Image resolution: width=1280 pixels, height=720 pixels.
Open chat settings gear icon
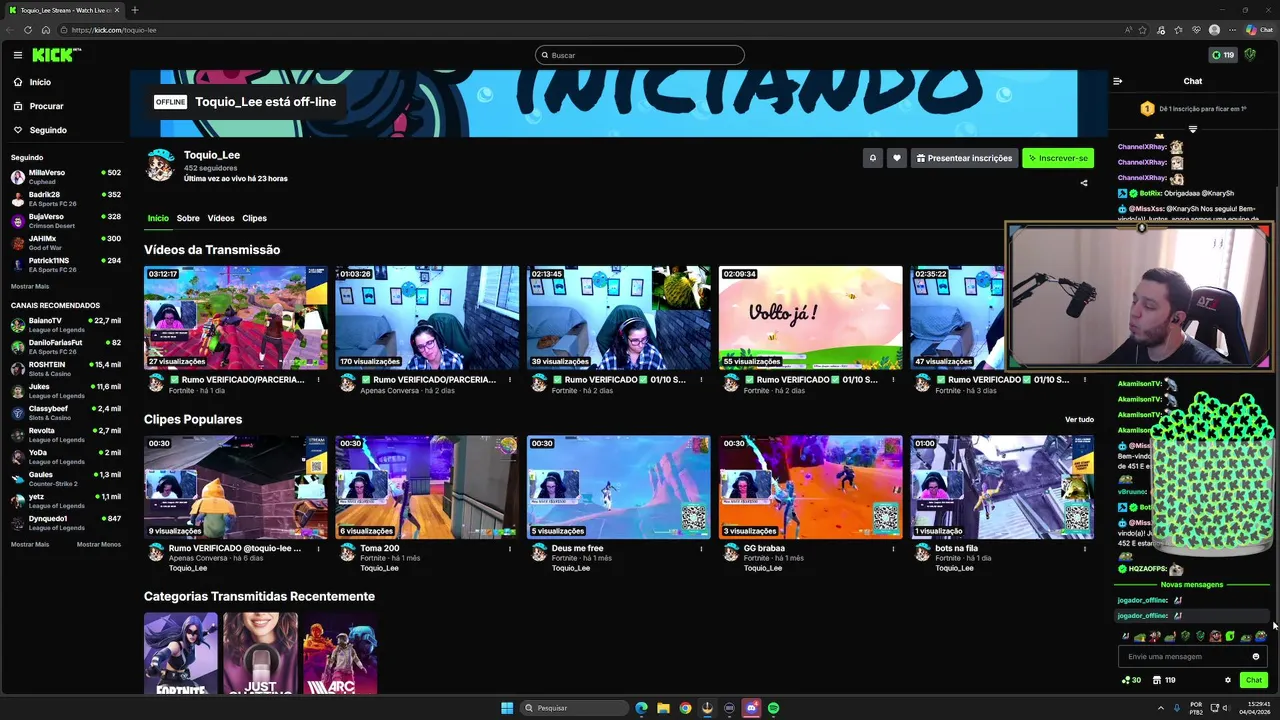click(x=1228, y=680)
